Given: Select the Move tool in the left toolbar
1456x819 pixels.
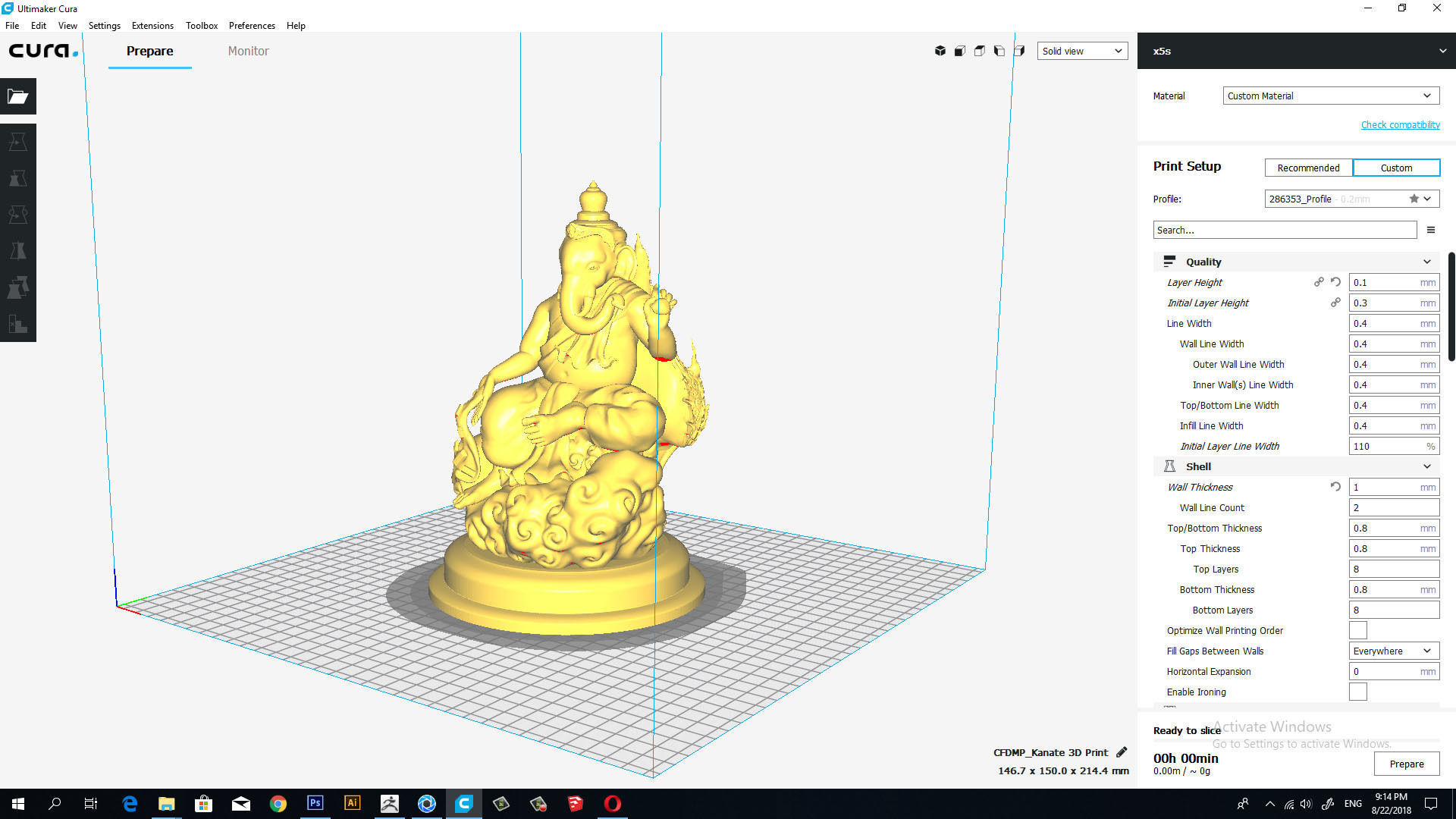Looking at the screenshot, I should [x=18, y=142].
